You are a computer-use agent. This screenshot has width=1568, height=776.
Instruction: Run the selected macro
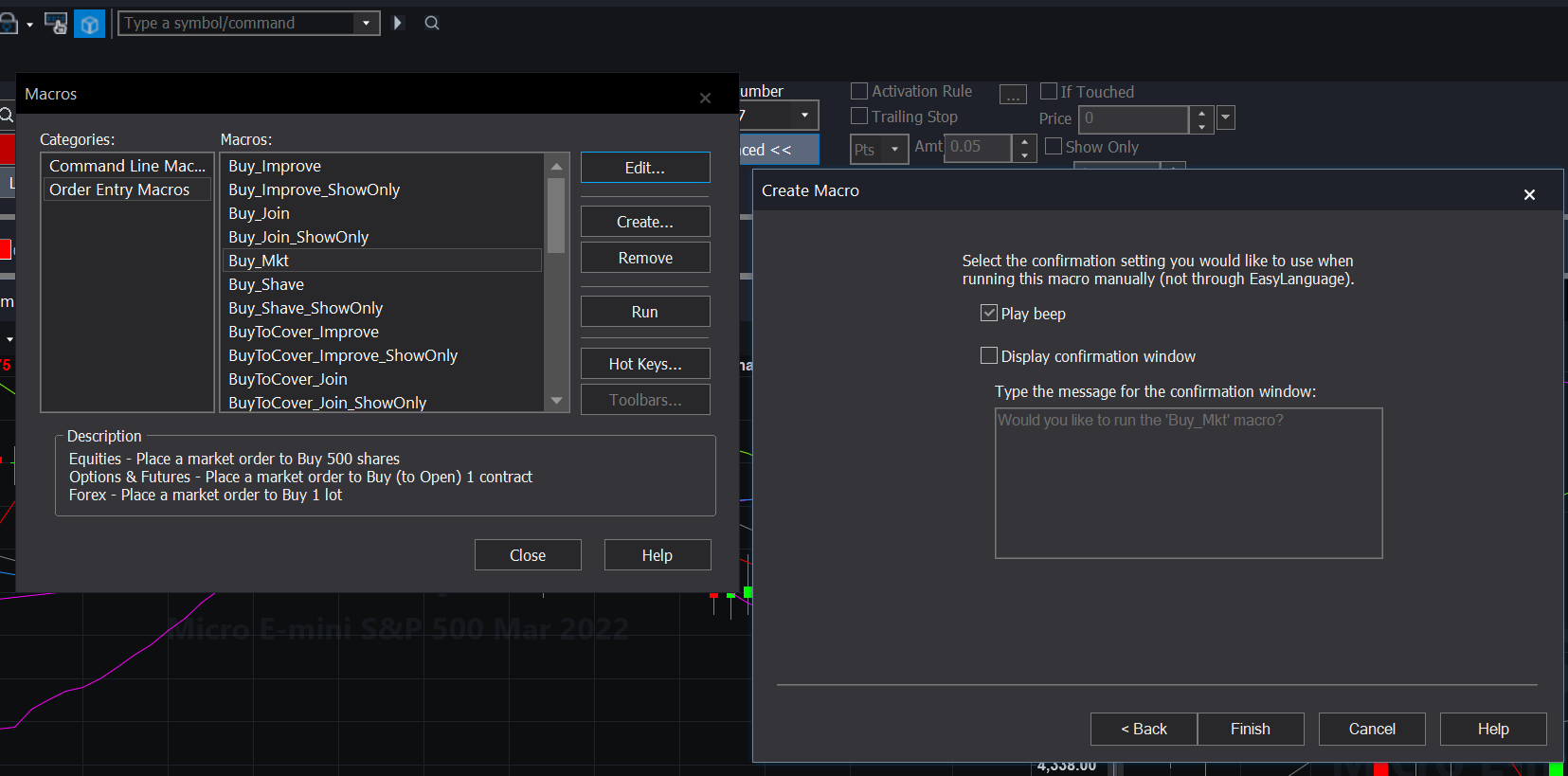pyautogui.click(x=645, y=312)
